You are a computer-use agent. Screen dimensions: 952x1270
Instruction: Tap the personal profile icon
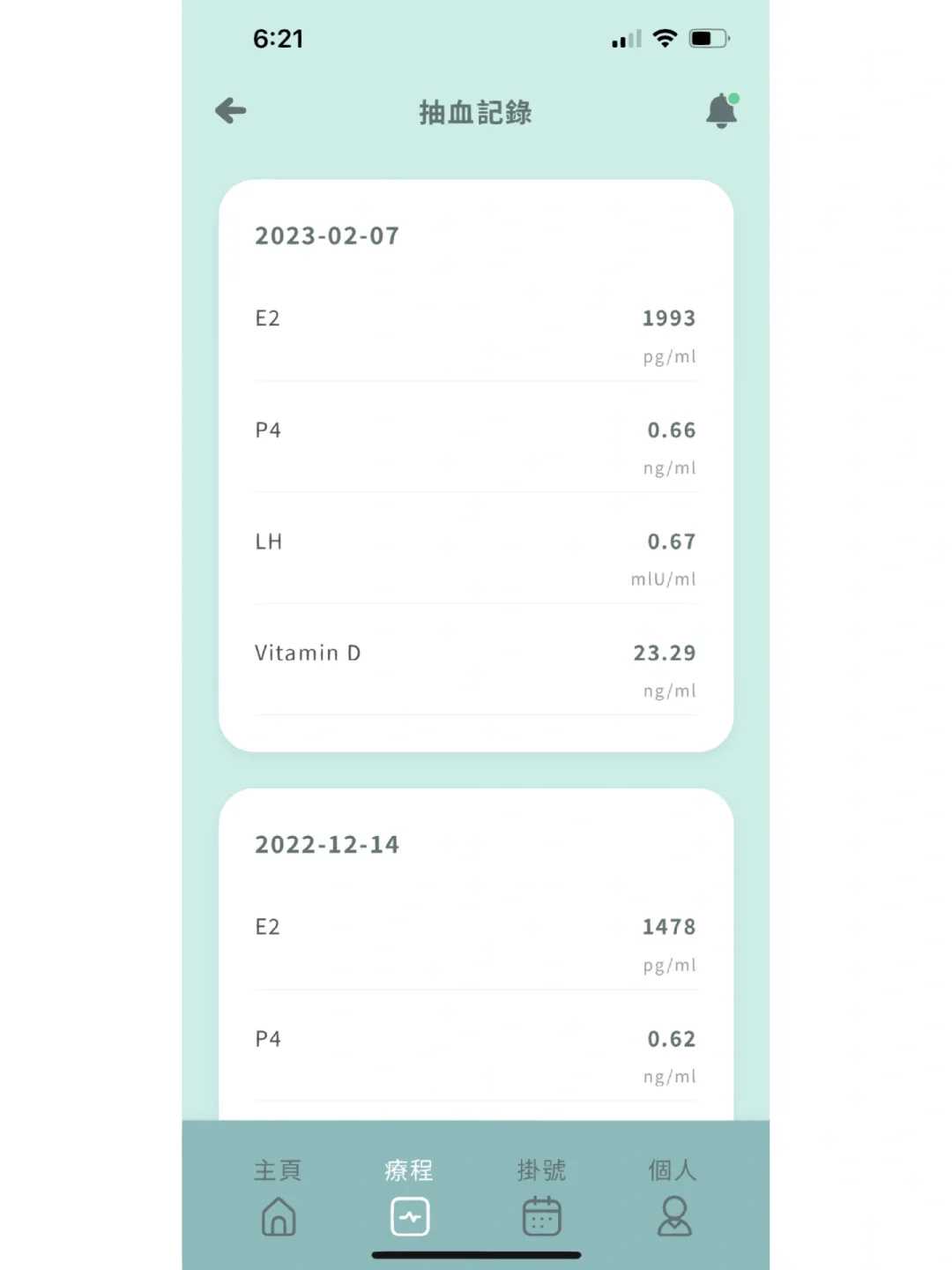(x=674, y=1216)
